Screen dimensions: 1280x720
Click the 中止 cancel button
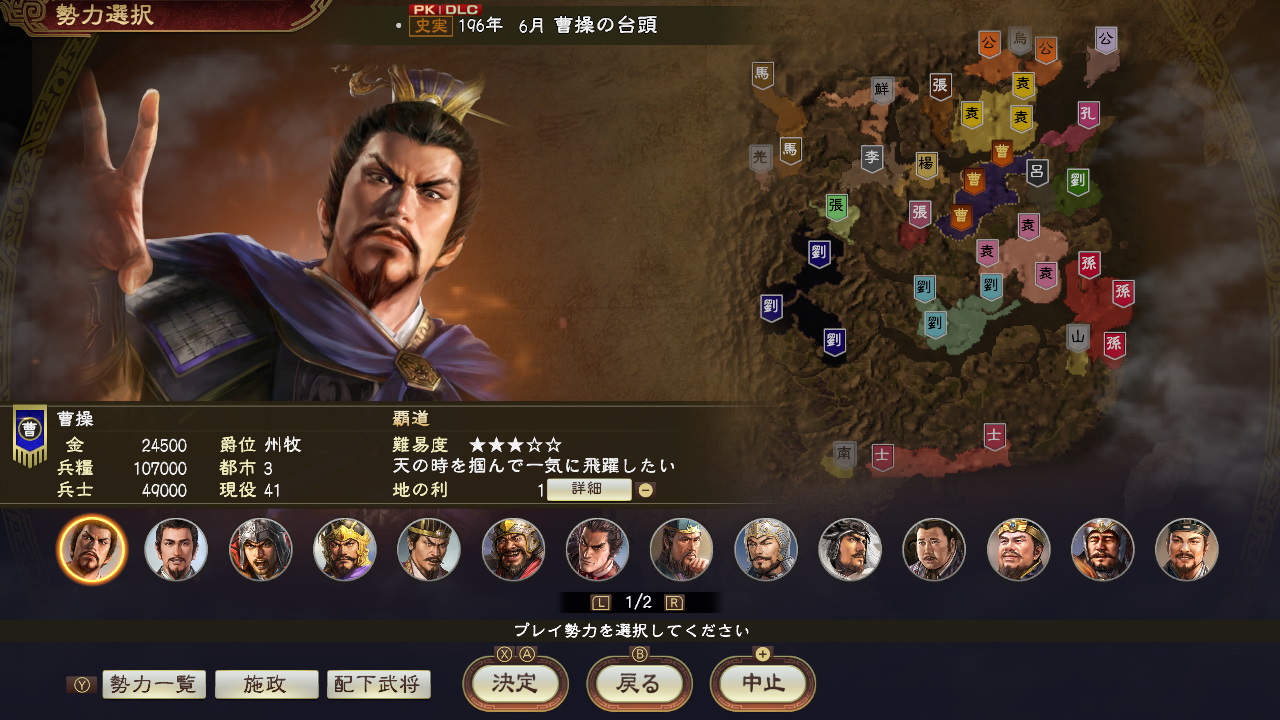pos(763,684)
